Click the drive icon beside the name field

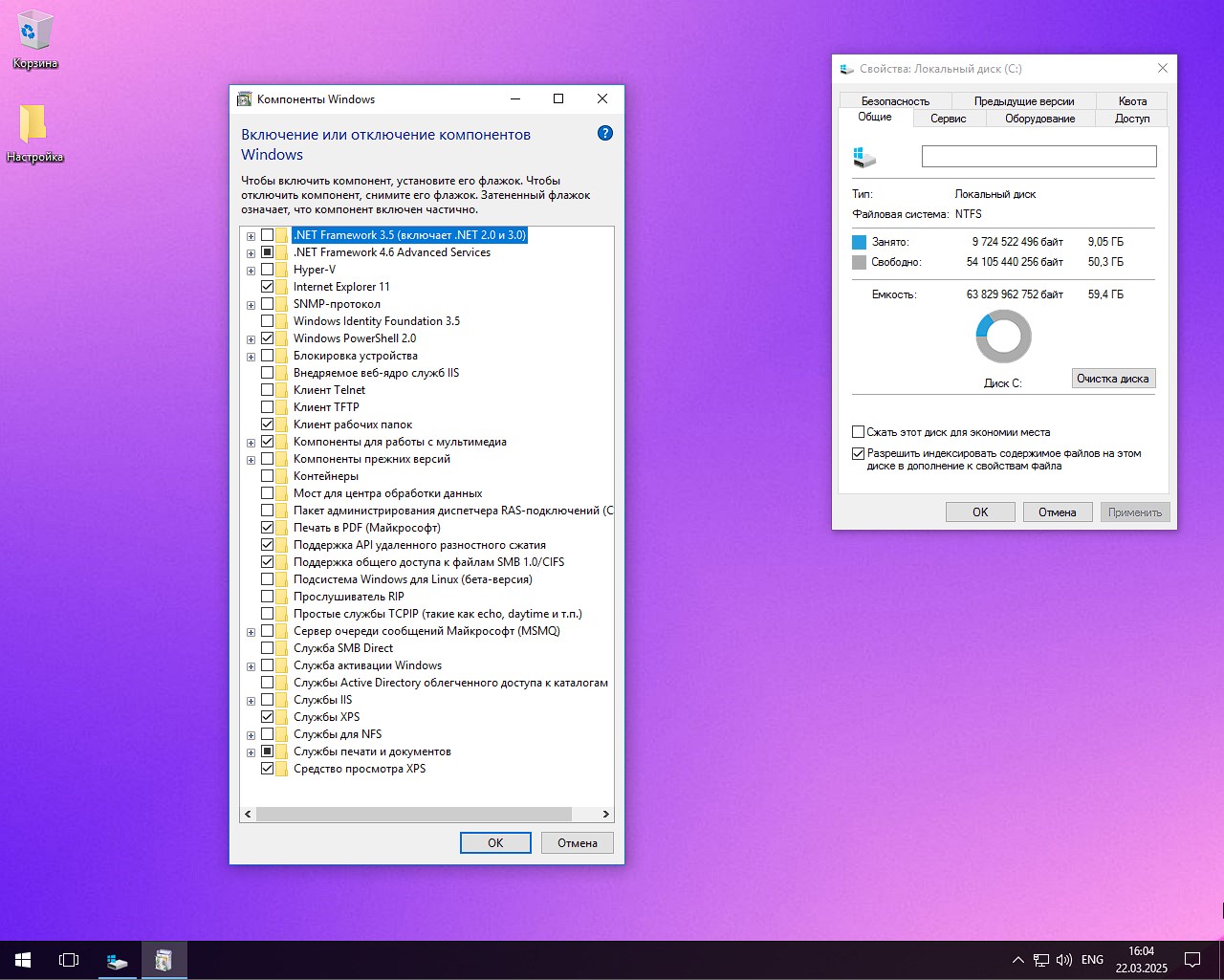pyautogui.click(x=864, y=157)
